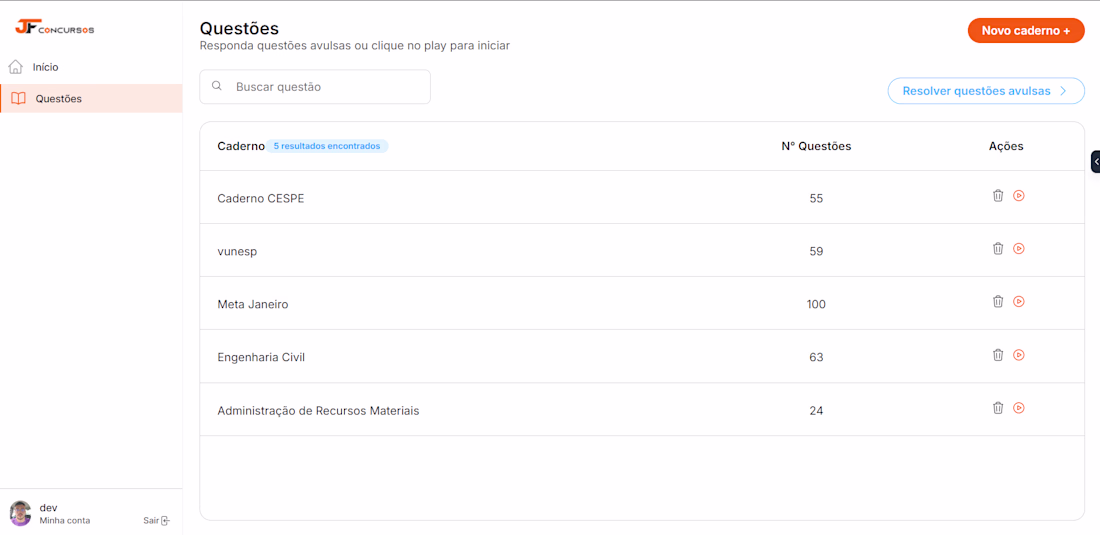This screenshot has height=535, width=1100.
Task: Click the search magnifier icon
Action: pos(217,86)
